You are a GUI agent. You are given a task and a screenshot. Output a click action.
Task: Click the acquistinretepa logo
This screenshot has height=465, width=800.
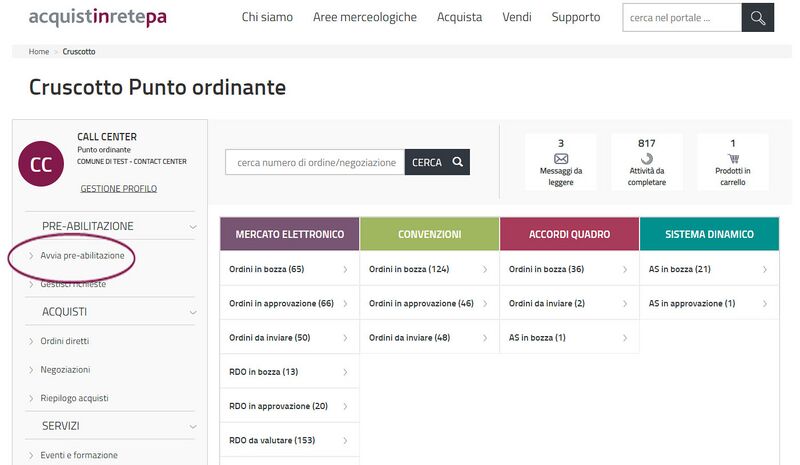[x=98, y=18]
